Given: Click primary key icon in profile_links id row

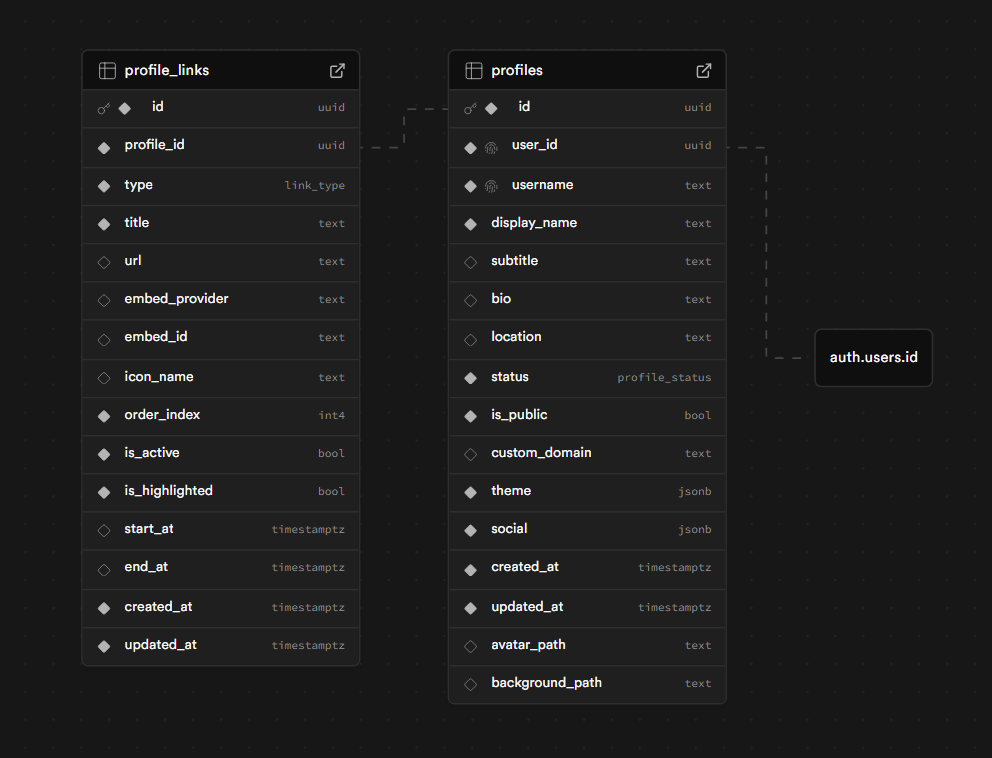Looking at the screenshot, I should [104, 108].
